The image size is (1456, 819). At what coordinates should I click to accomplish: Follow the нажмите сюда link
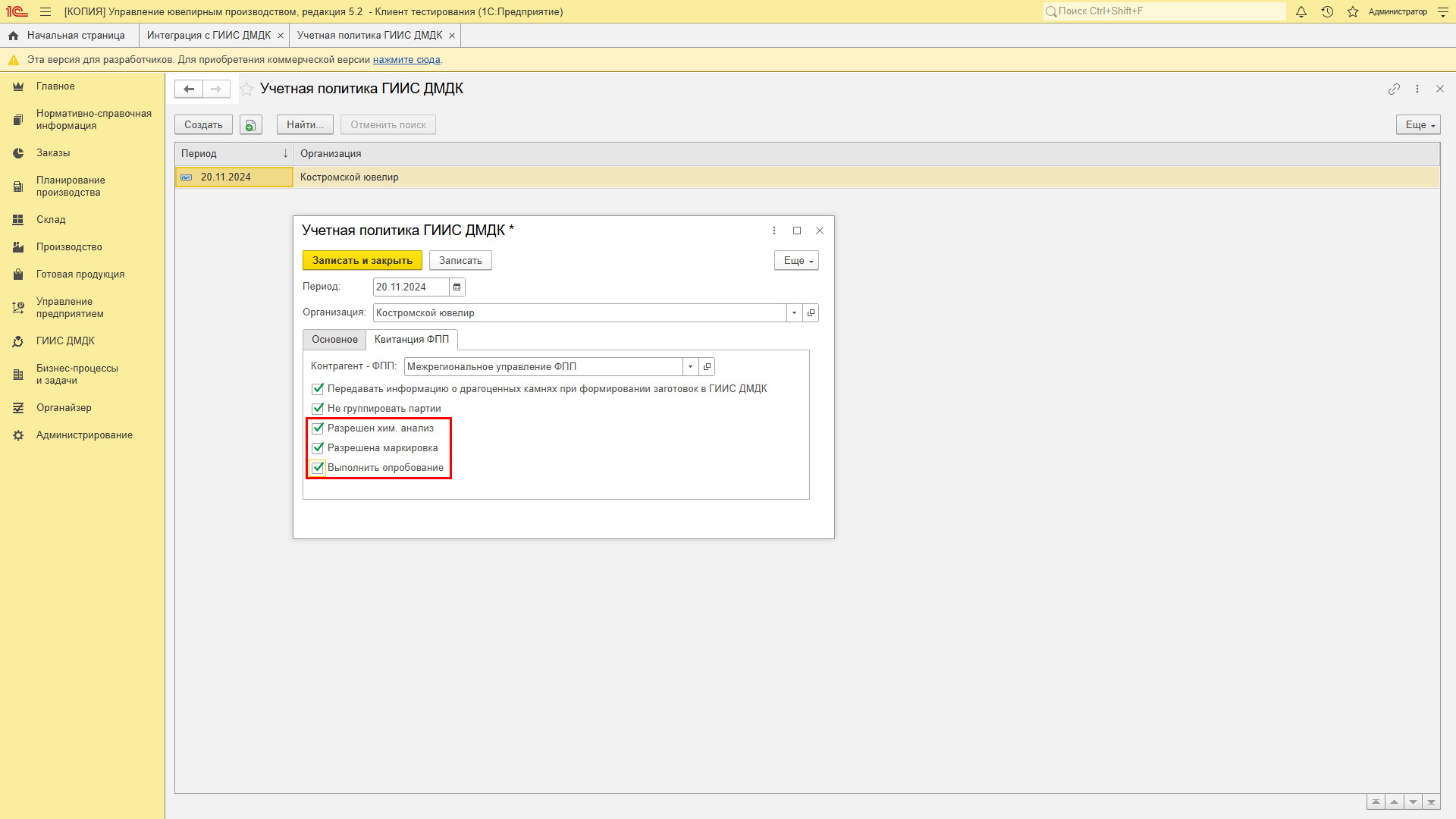coord(406,60)
